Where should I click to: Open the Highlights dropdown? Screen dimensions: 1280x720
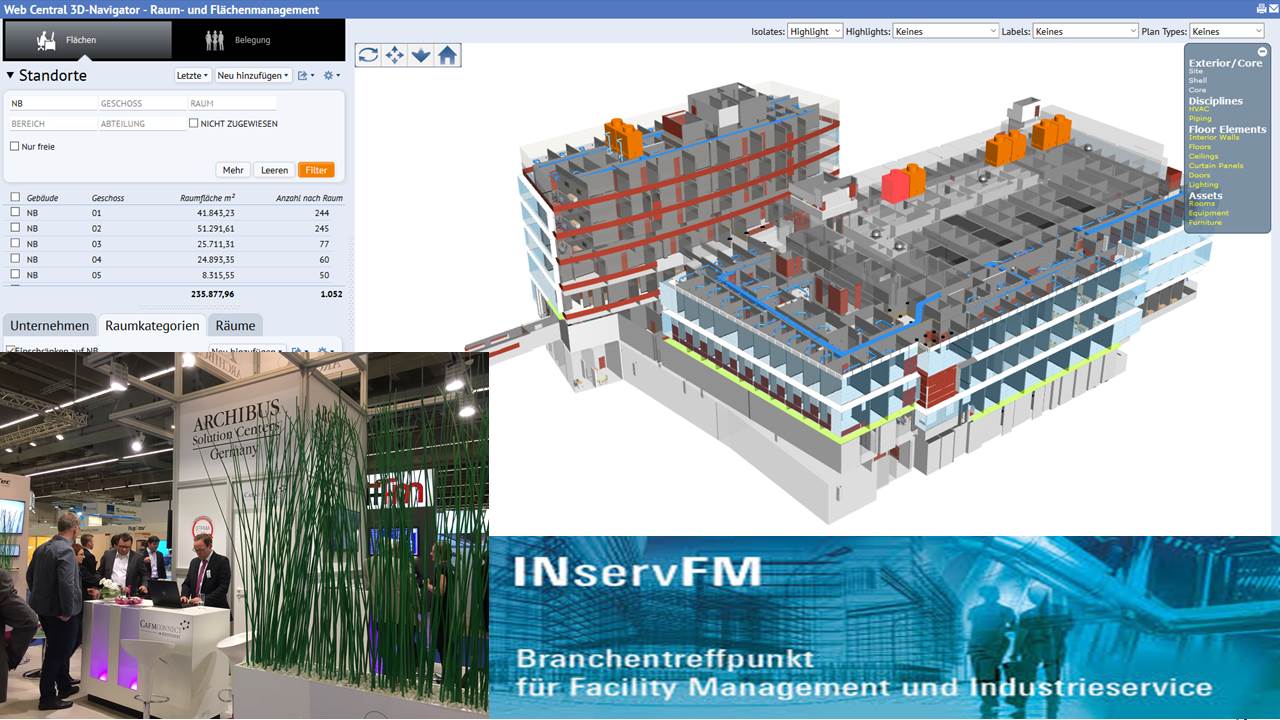[945, 31]
